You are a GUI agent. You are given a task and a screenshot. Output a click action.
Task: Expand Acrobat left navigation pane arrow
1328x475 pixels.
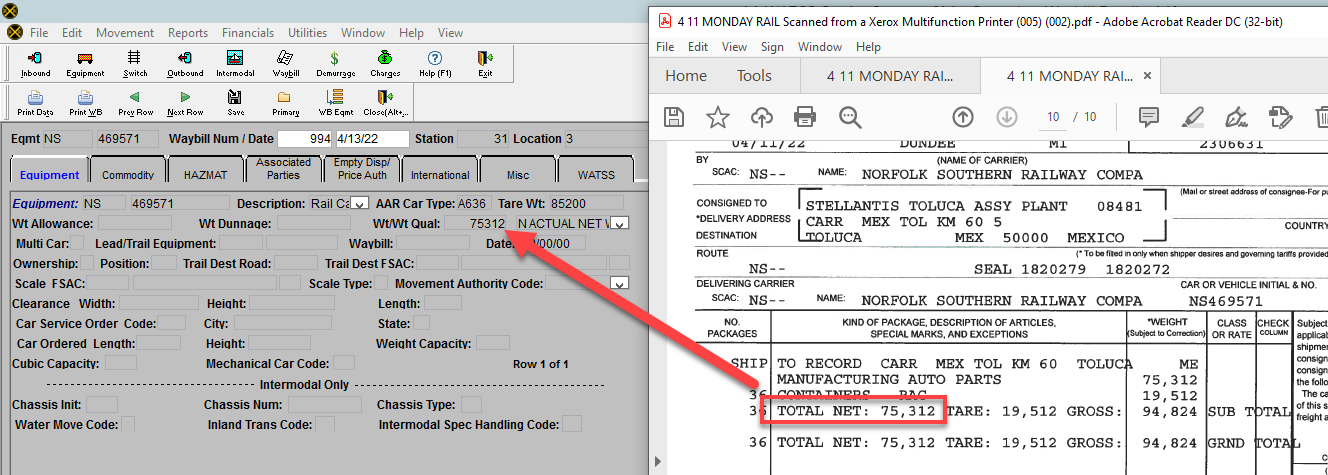[x=656, y=461]
